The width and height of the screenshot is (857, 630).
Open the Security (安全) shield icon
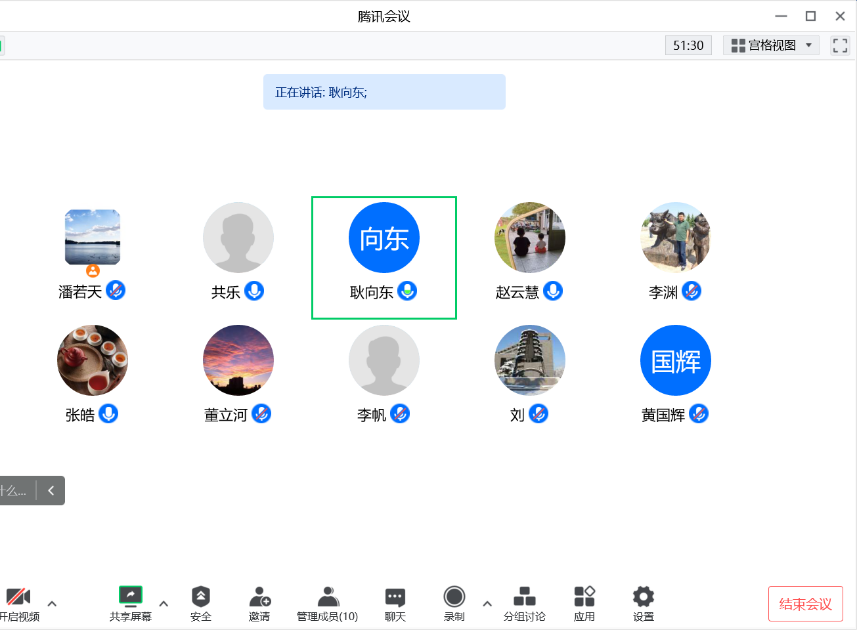(201, 597)
